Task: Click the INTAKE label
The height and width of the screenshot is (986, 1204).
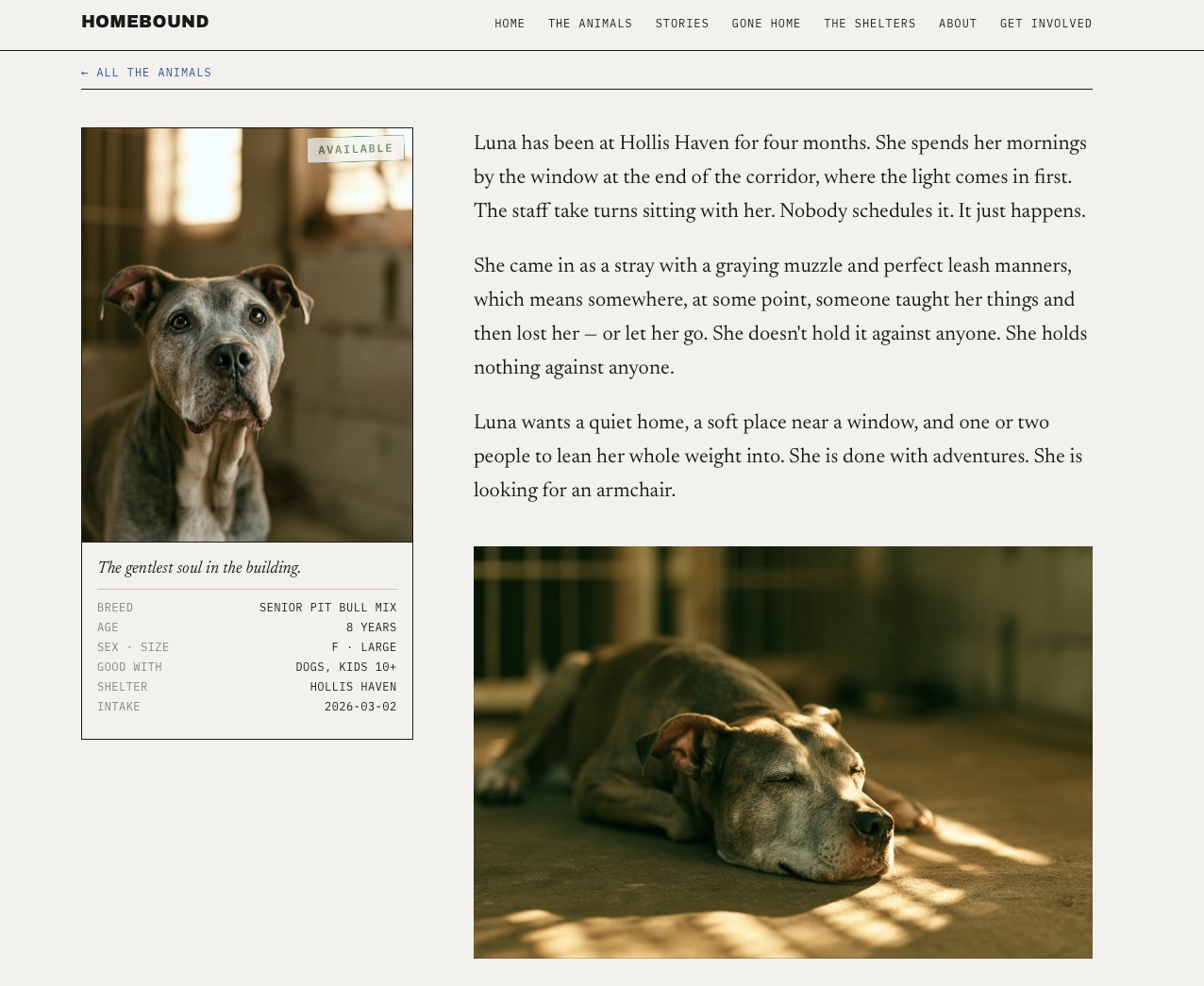Action: (x=119, y=707)
